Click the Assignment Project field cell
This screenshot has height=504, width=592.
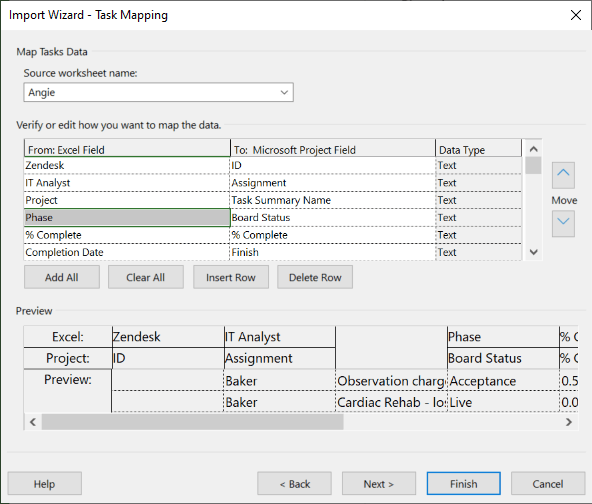[x=333, y=183]
